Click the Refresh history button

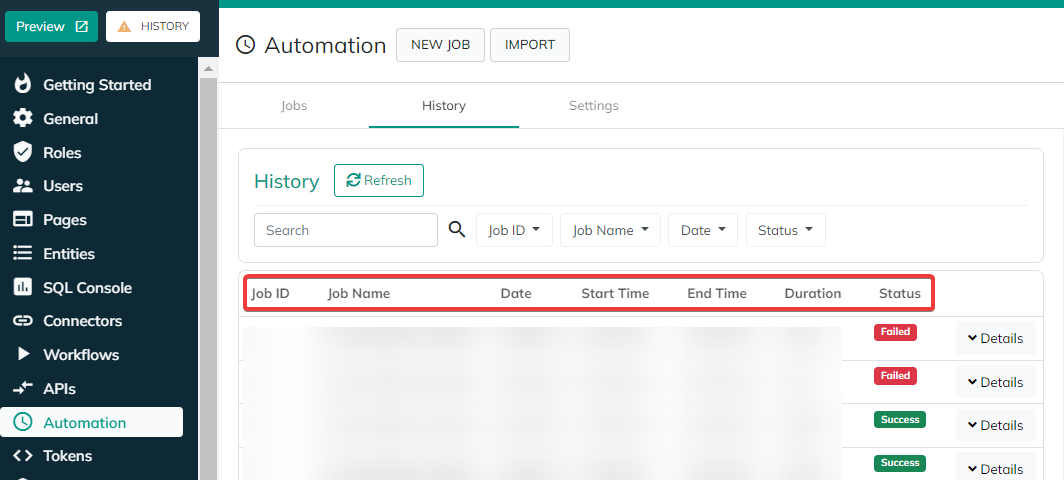point(379,181)
